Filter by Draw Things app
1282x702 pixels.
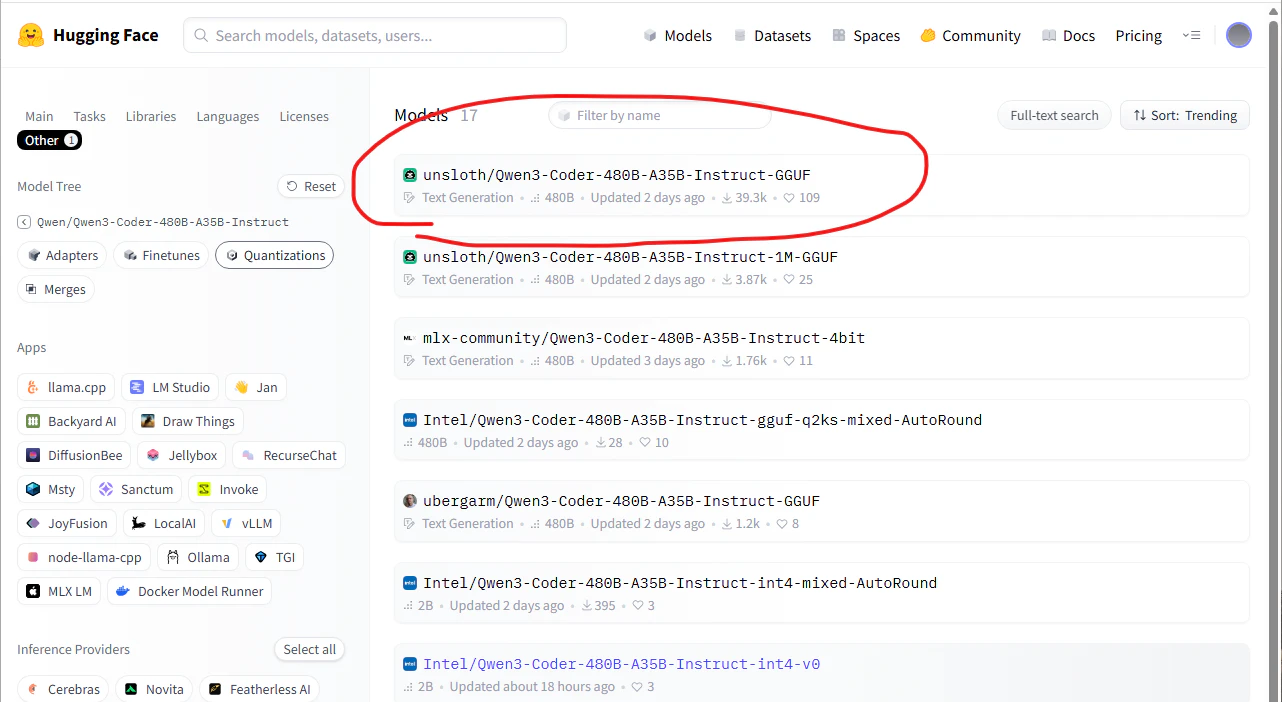(188, 421)
